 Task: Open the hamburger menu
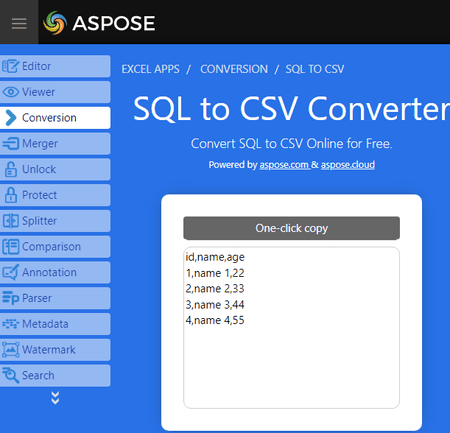(x=19, y=23)
